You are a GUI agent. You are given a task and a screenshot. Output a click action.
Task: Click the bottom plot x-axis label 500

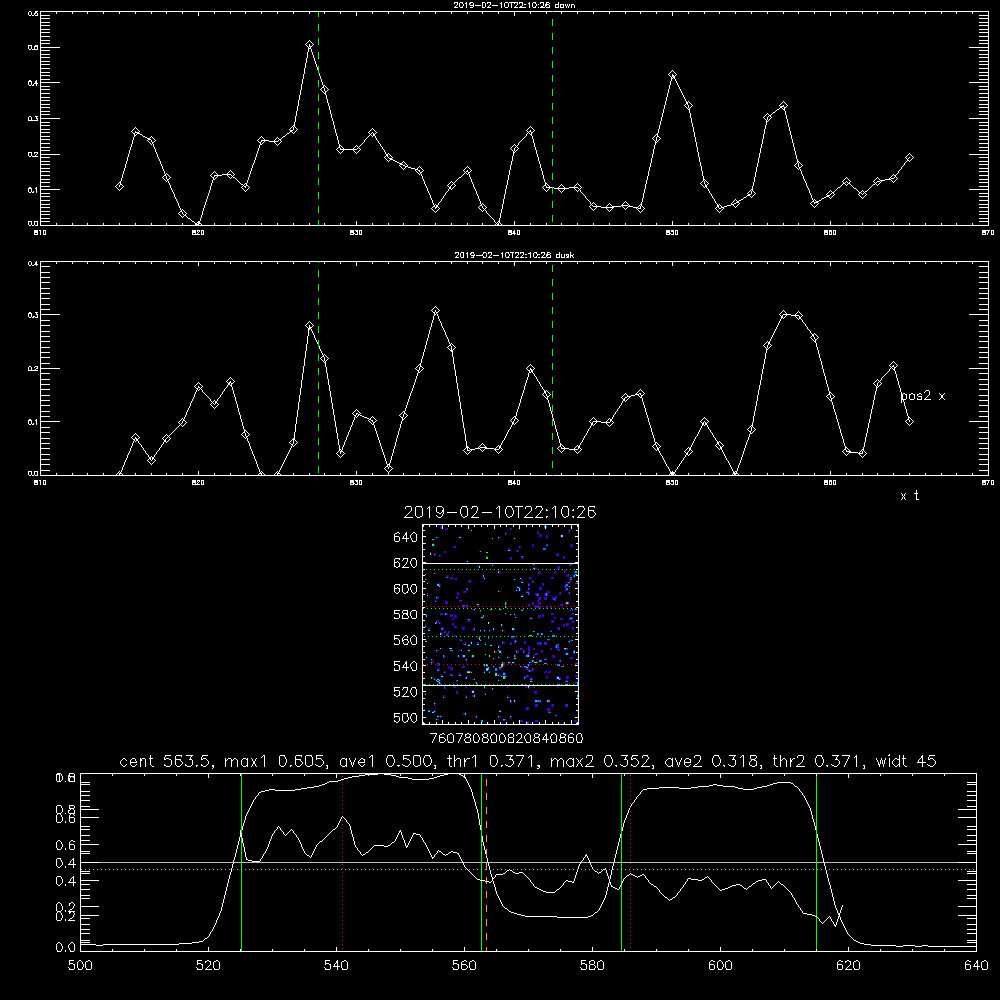coord(80,966)
